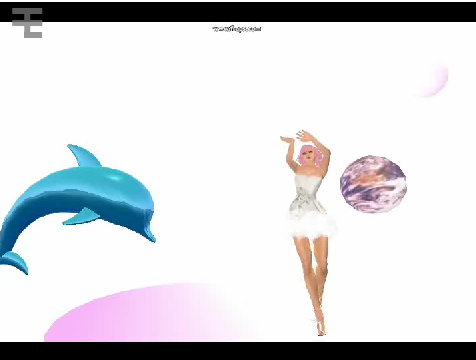The height and width of the screenshot is (360, 476).
Task: Click the dancer's white feathered dress
Action: point(311,206)
